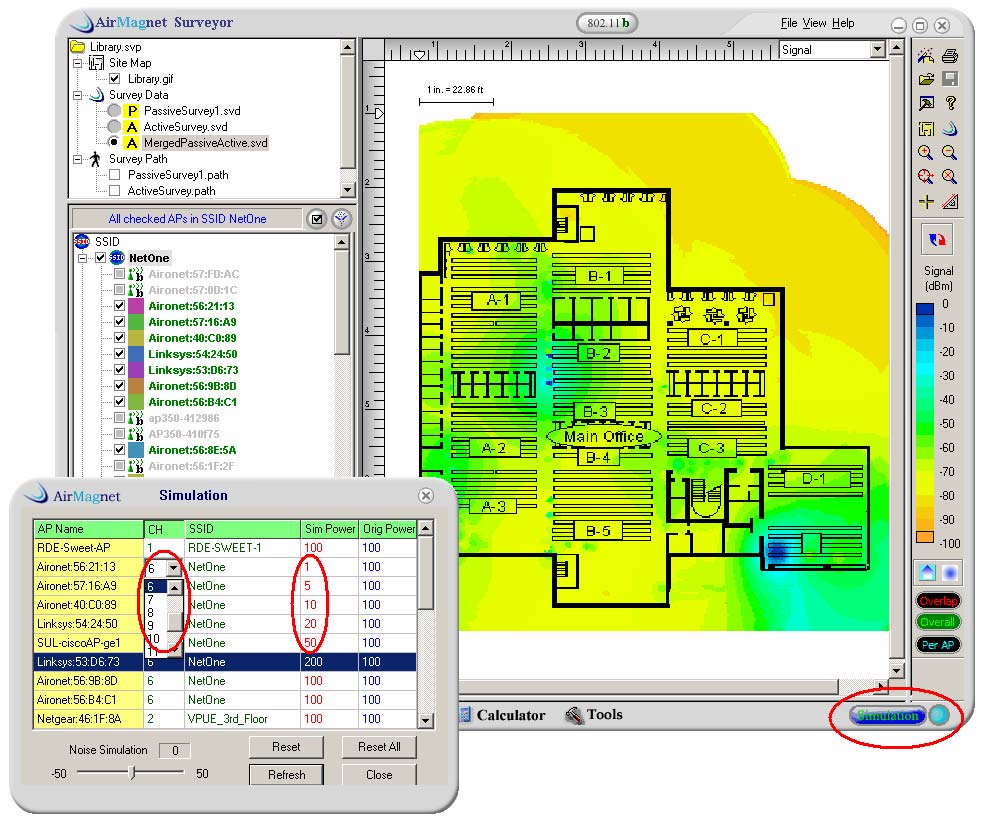Viewport: 990px width, 827px height.
Task: Choose channel 10 in the channel list
Action: pos(153,638)
